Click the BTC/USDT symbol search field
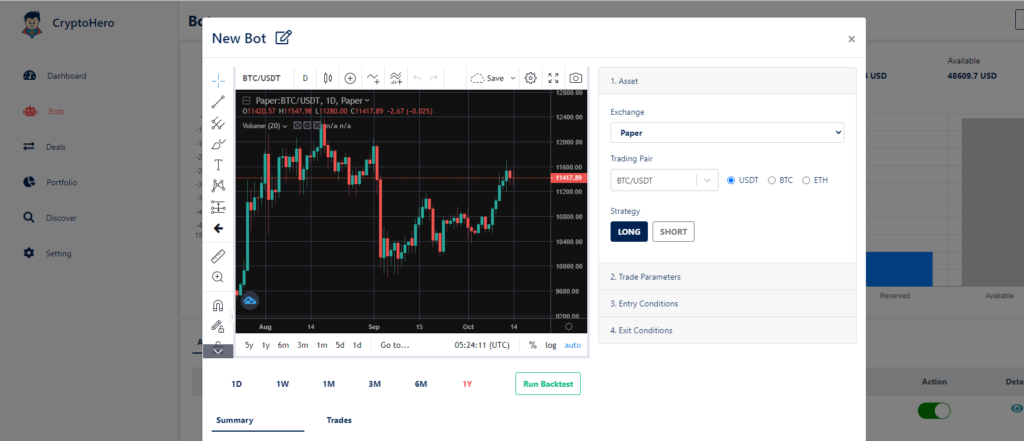Screen dimensions: 1024x441 tap(261, 78)
